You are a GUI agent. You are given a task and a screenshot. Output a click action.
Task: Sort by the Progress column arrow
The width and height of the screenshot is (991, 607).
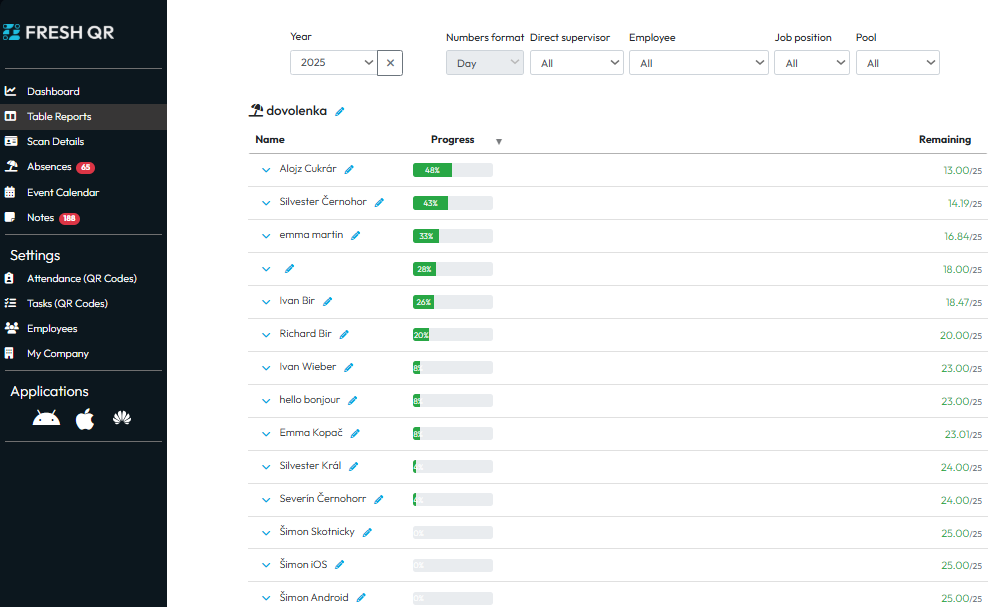click(499, 141)
